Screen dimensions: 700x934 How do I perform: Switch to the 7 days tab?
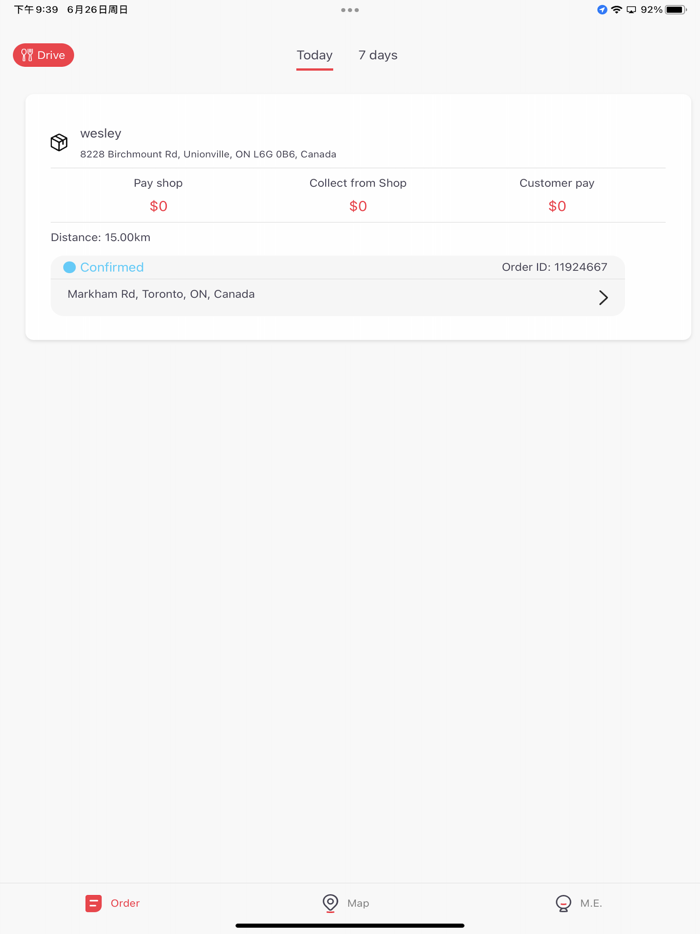click(x=378, y=55)
